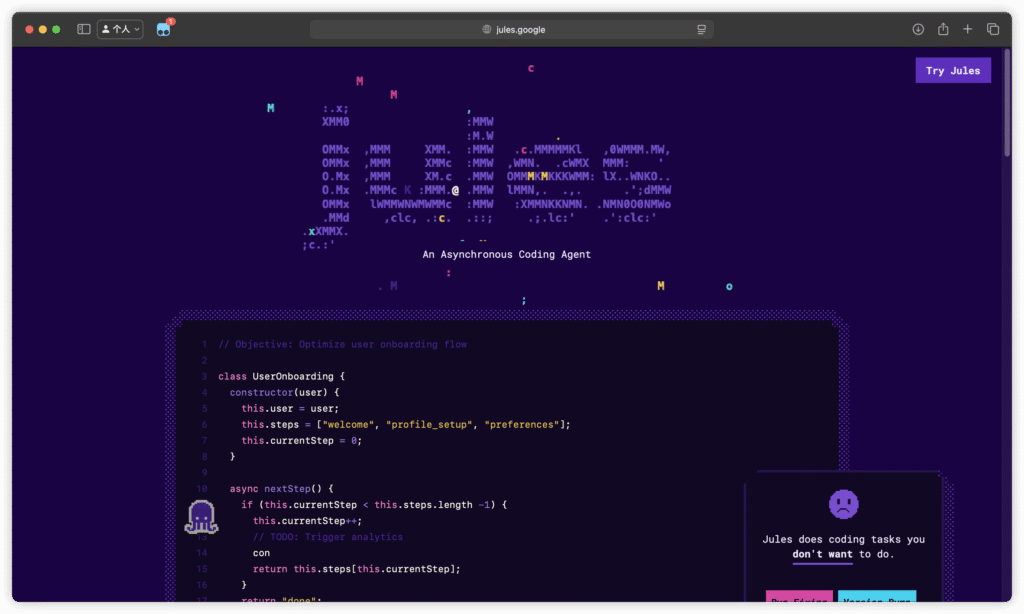
Task: Minimize the Safari window with yellow button
Action: (x=43, y=29)
